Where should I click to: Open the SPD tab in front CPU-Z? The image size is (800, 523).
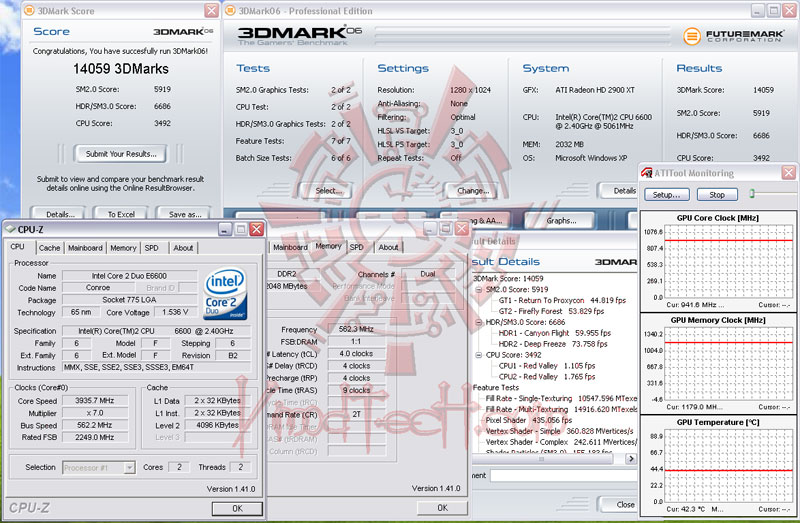click(x=152, y=248)
